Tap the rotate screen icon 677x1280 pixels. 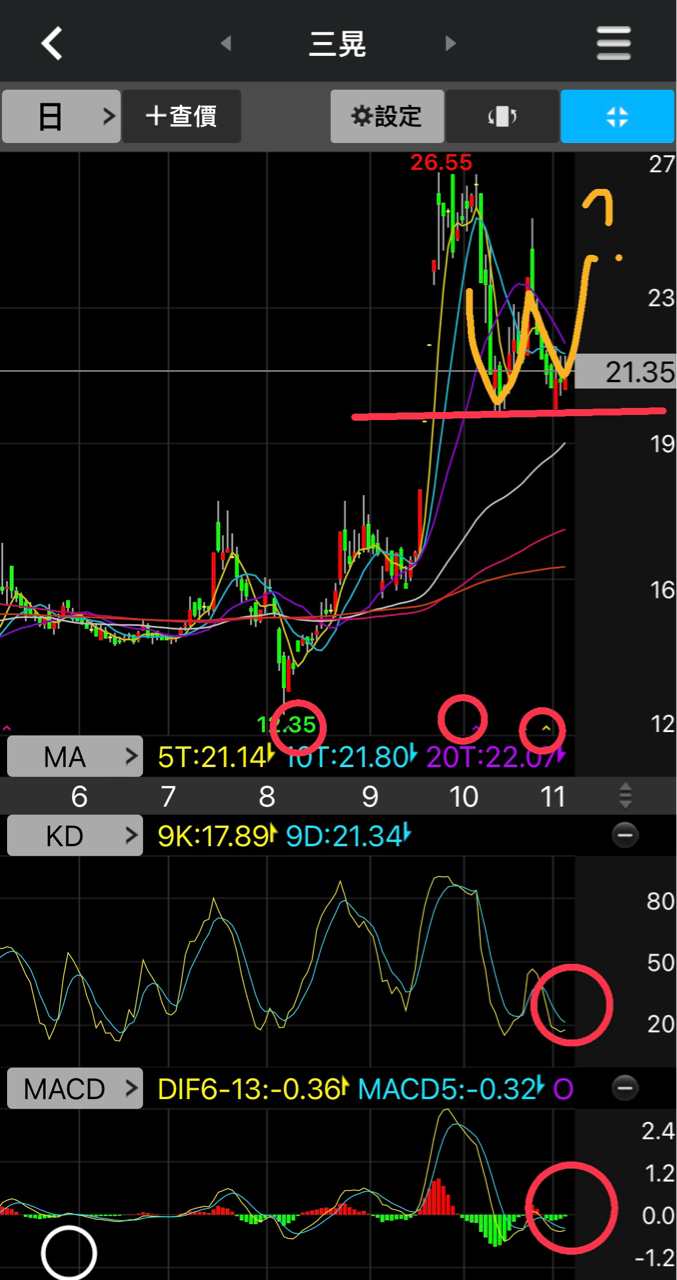click(502, 117)
